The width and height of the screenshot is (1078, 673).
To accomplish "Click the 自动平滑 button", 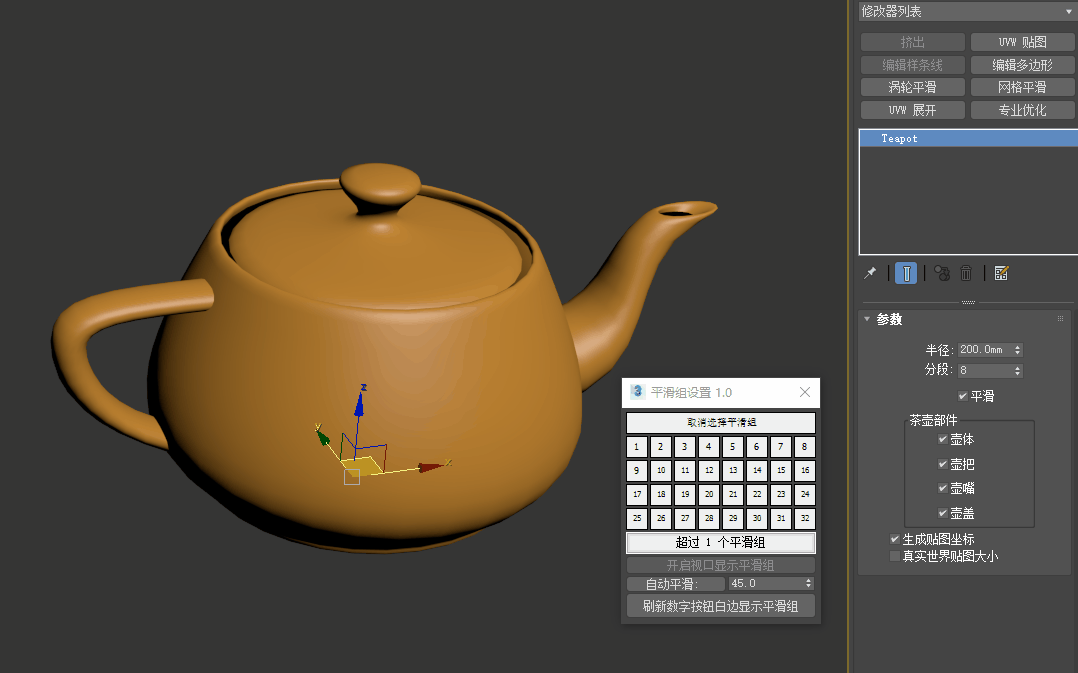I will coord(676,584).
